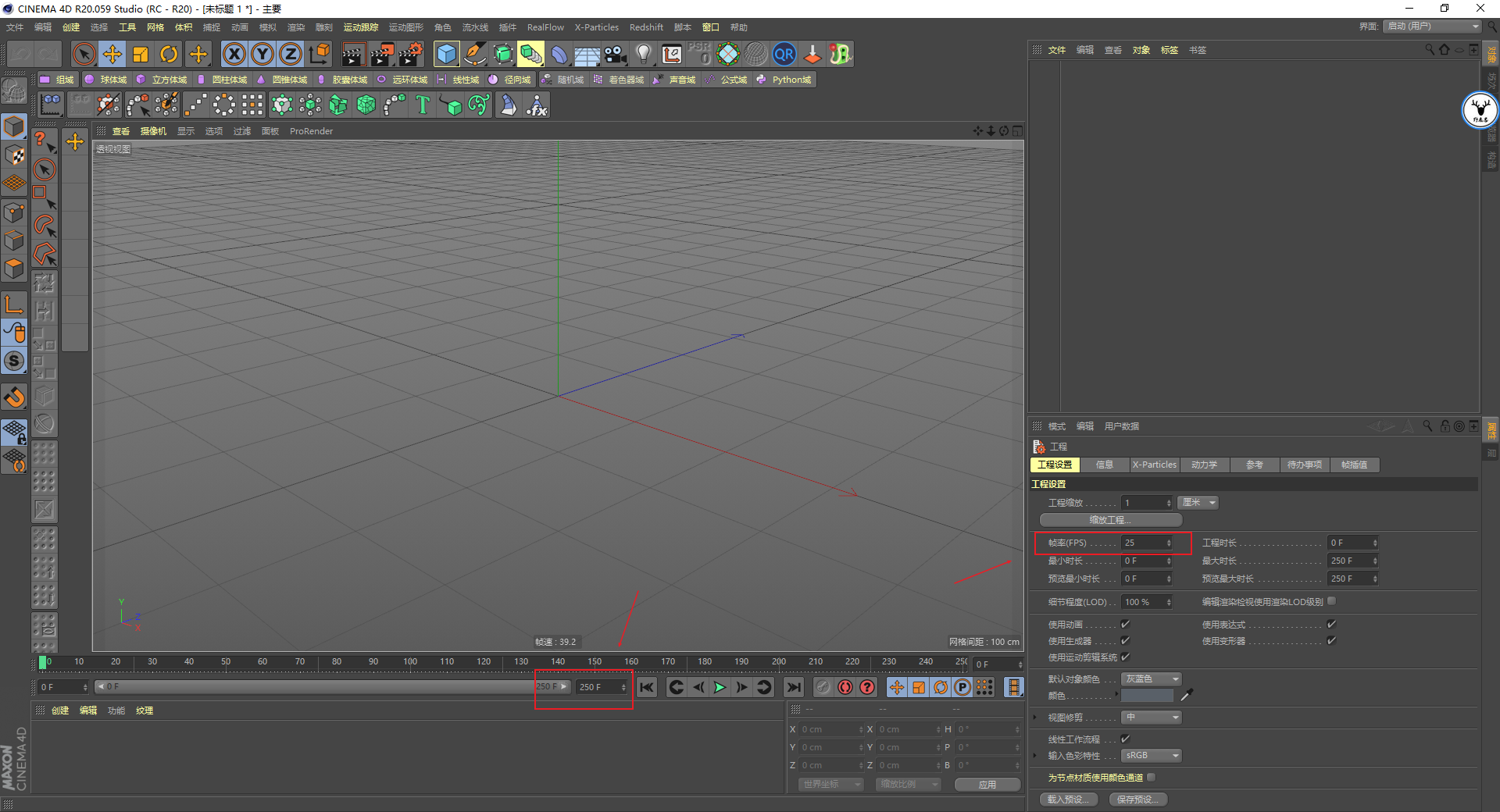The image size is (1500, 812).
Task: Click the light bulb object icon
Action: click(643, 54)
